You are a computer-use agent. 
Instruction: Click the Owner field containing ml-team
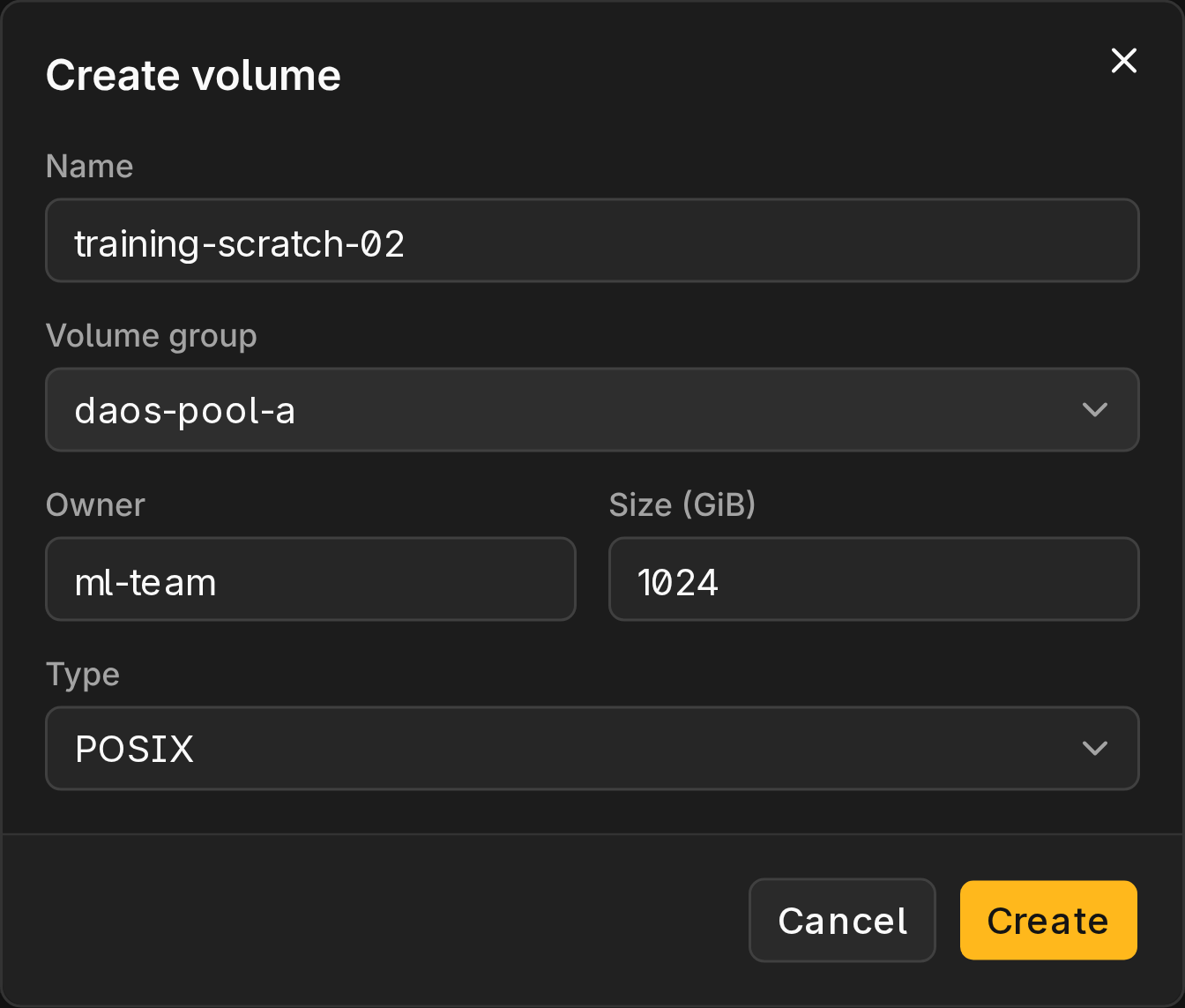pyautogui.click(x=310, y=579)
